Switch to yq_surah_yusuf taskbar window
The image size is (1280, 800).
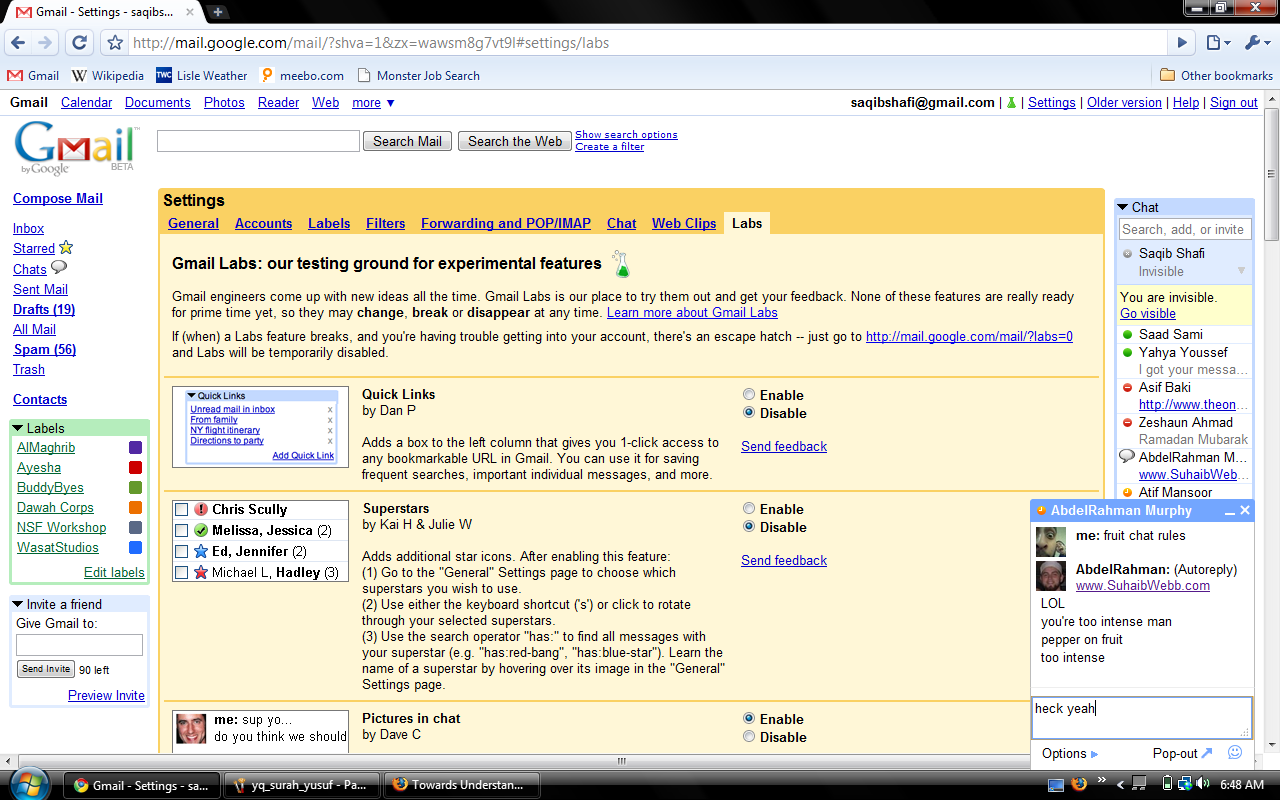(x=300, y=785)
